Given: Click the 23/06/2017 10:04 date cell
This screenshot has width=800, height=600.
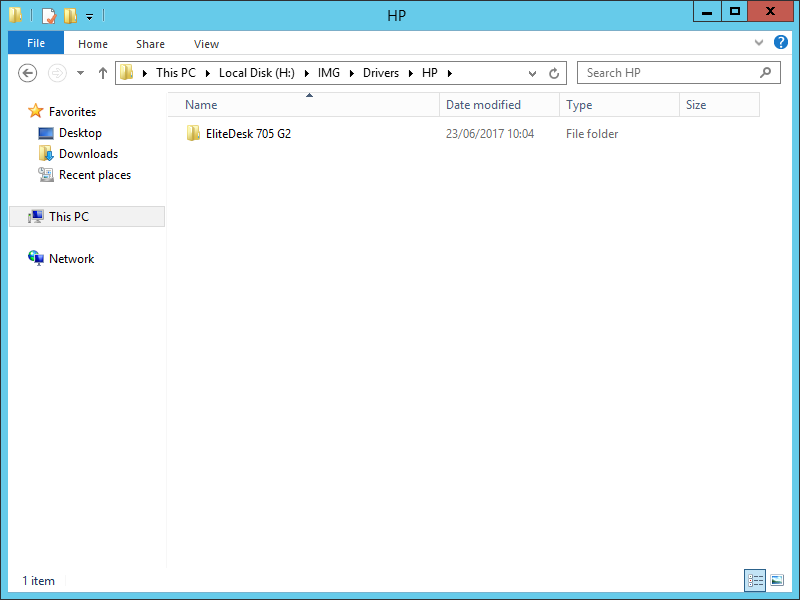Looking at the screenshot, I should click(490, 134).
